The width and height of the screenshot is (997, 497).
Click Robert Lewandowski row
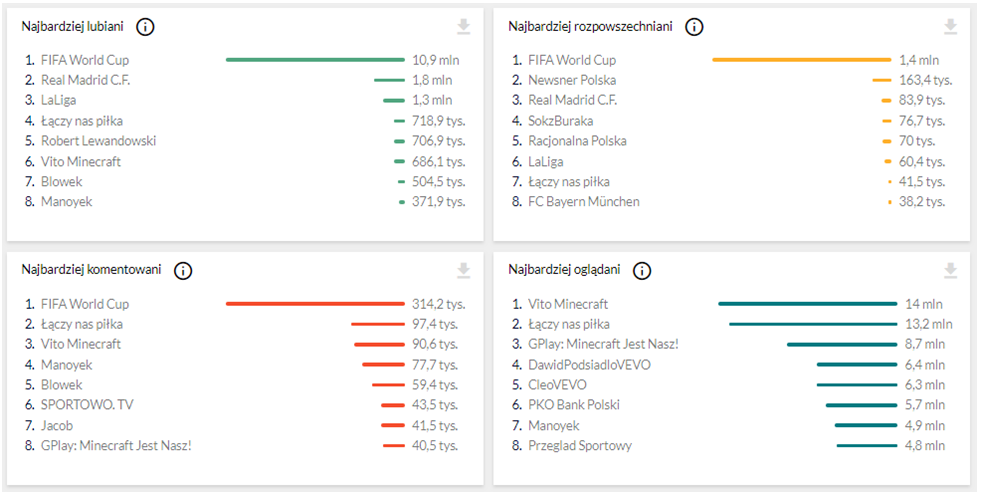[99, 141]
